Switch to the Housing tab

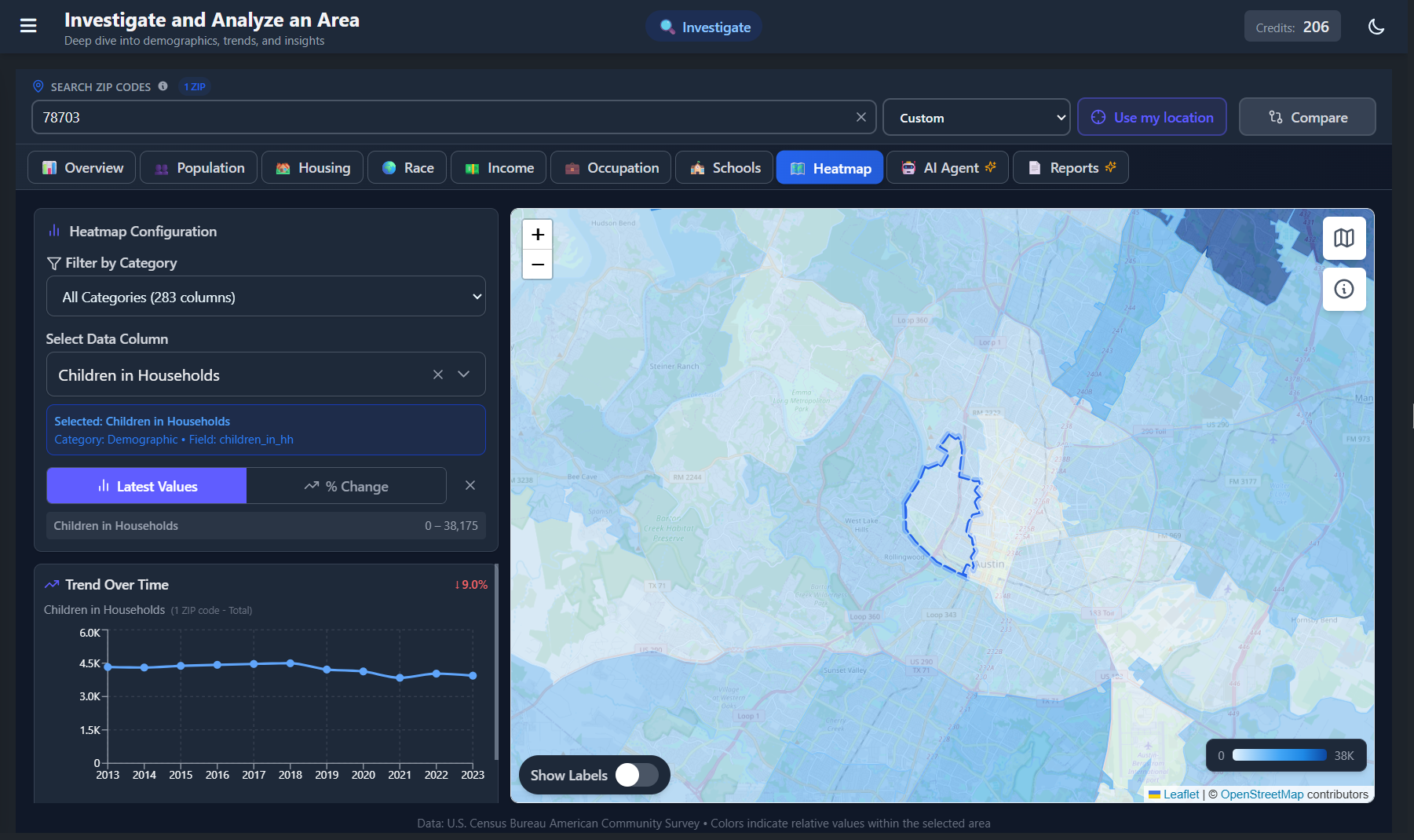click(x=312, y=167)
